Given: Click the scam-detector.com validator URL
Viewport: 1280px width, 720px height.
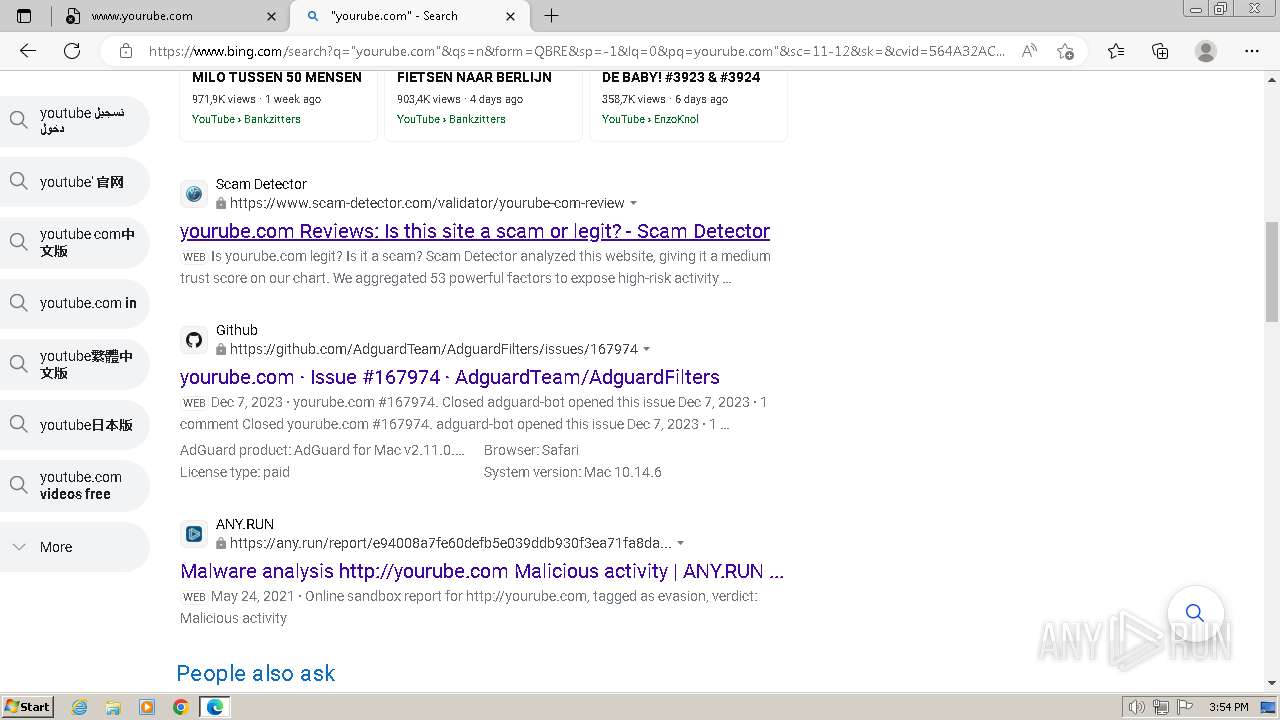Looking at the screenshot, I should pyautogui.click(x=427, y=203).
